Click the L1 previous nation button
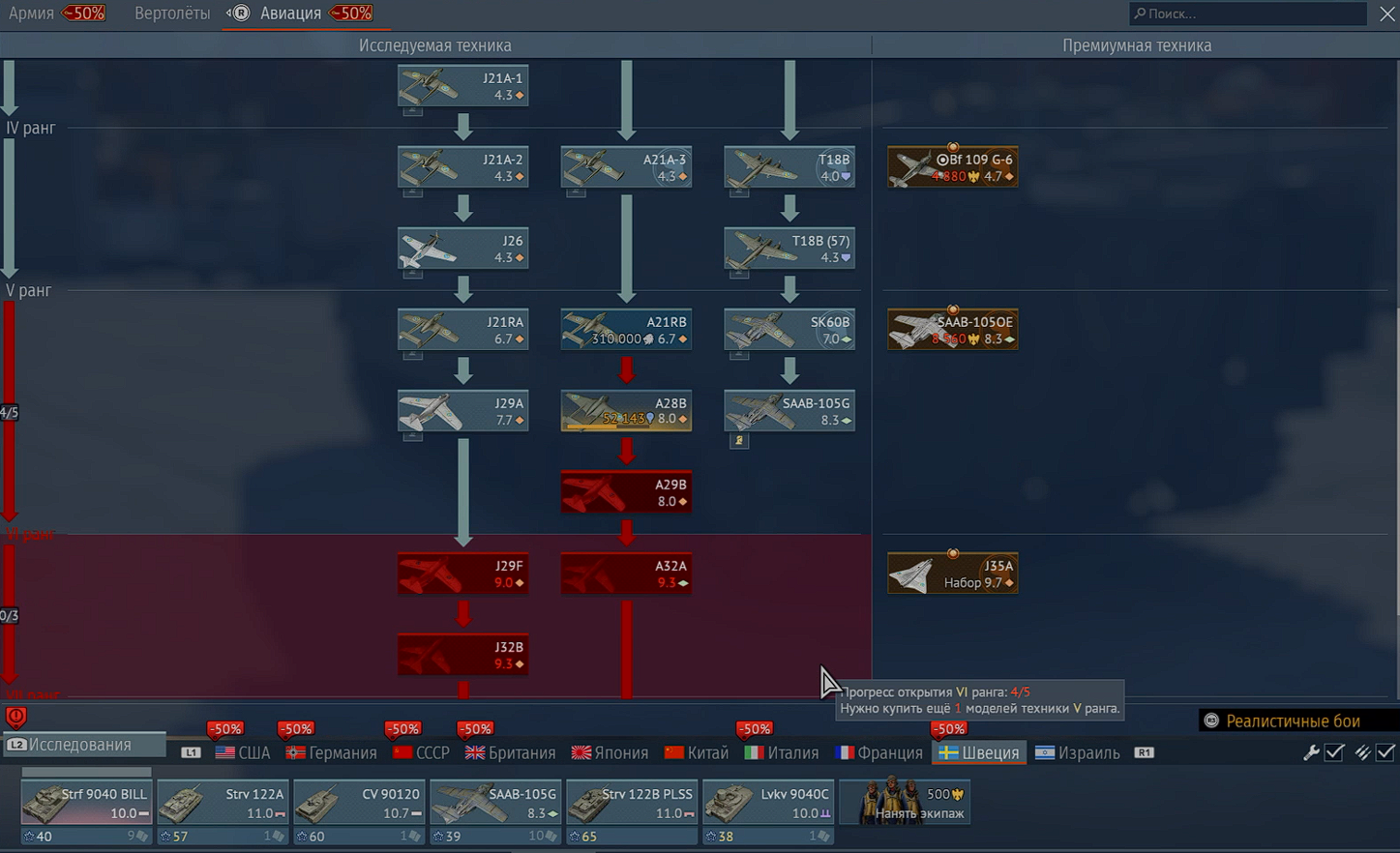Screen dimensions: 1400x853 pos(191,752)
